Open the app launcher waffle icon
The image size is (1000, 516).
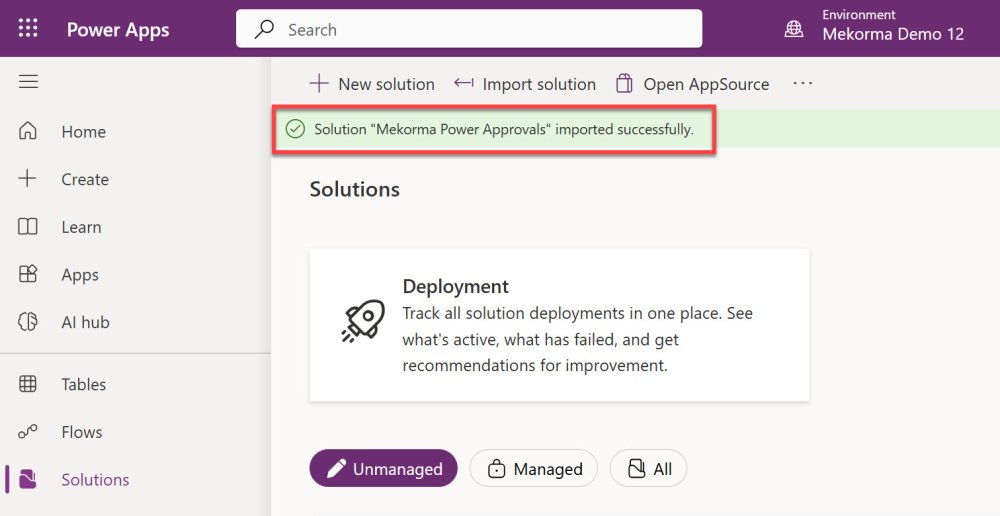click(28, 29)
